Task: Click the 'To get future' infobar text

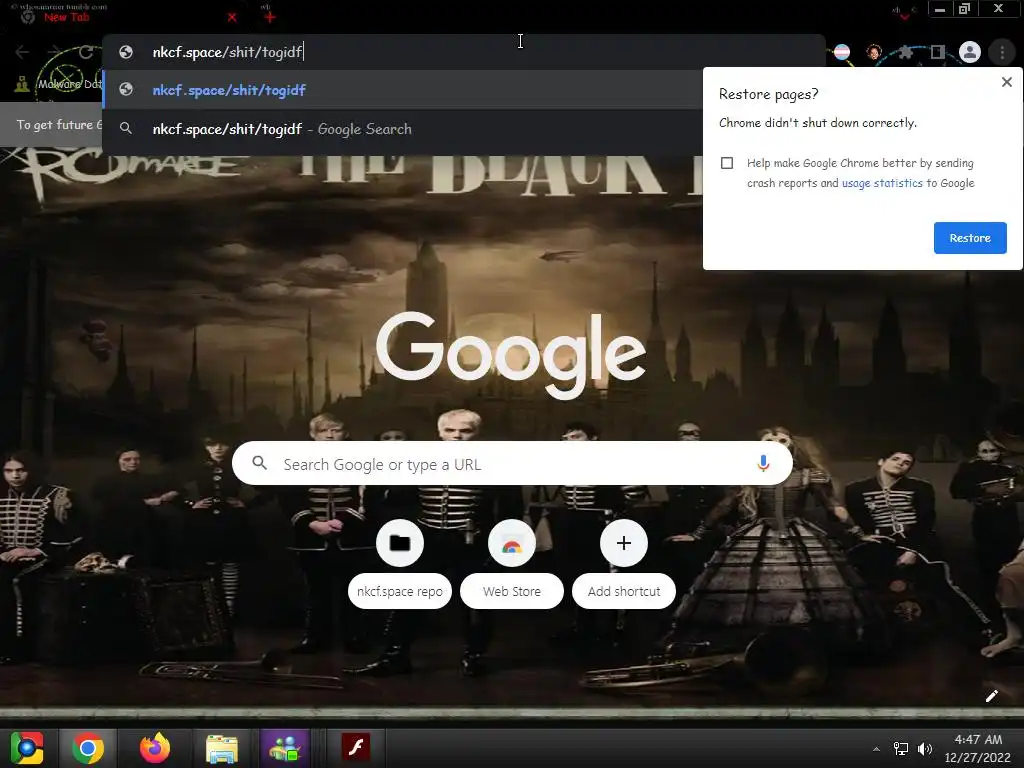Action: (x=59, y=125)
